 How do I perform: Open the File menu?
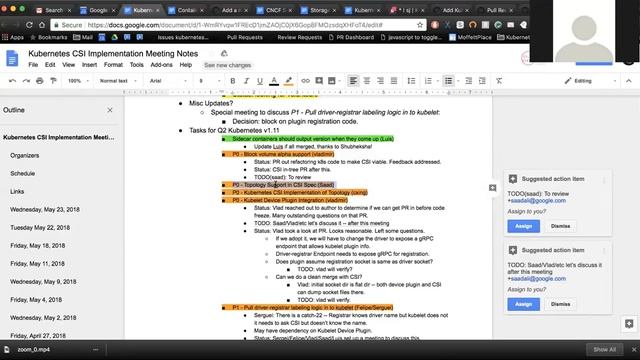[33, 65]
